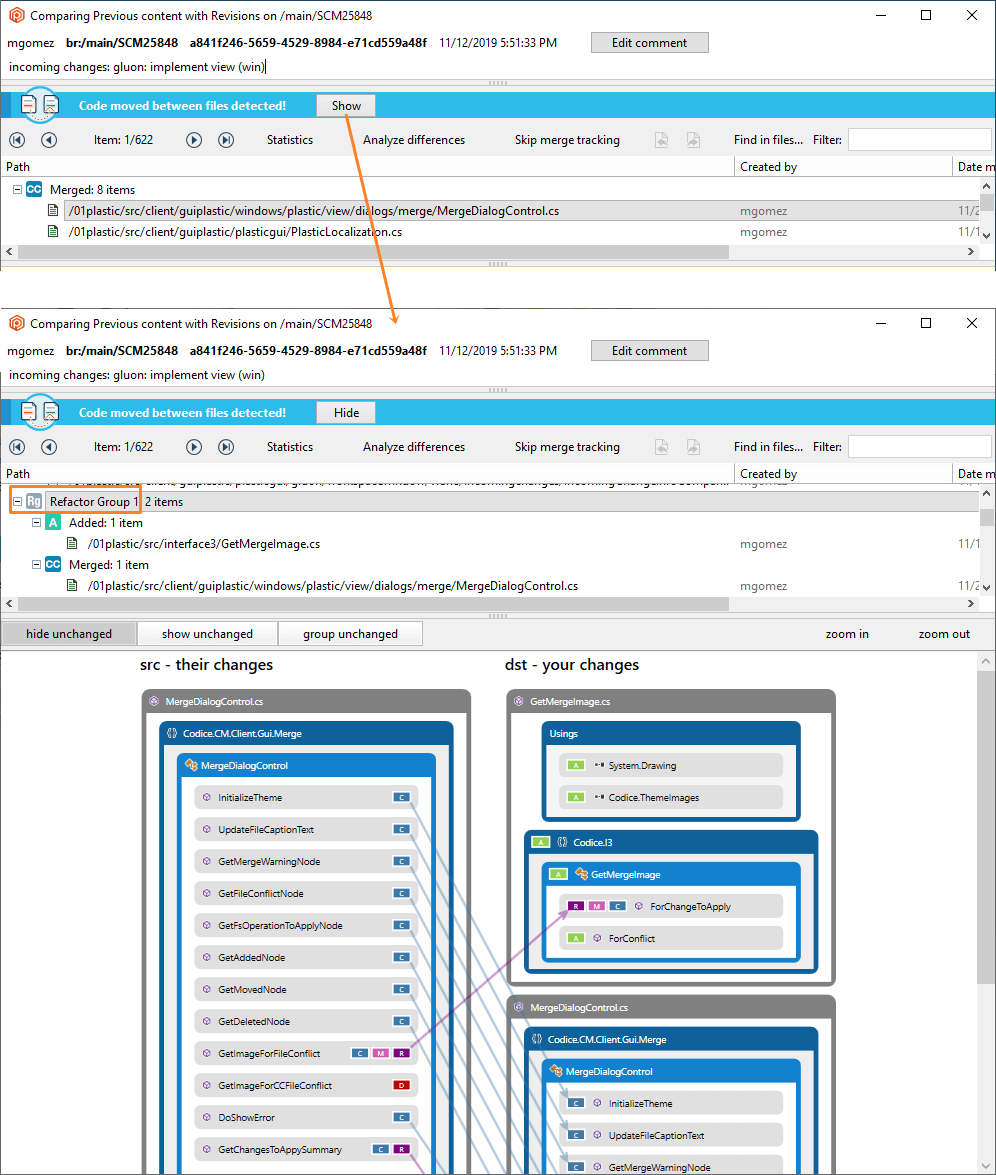The image size is (996, 1175).
Task: Go to next item in the lower window
Action: pyautogui.click(x=194, y=447)
